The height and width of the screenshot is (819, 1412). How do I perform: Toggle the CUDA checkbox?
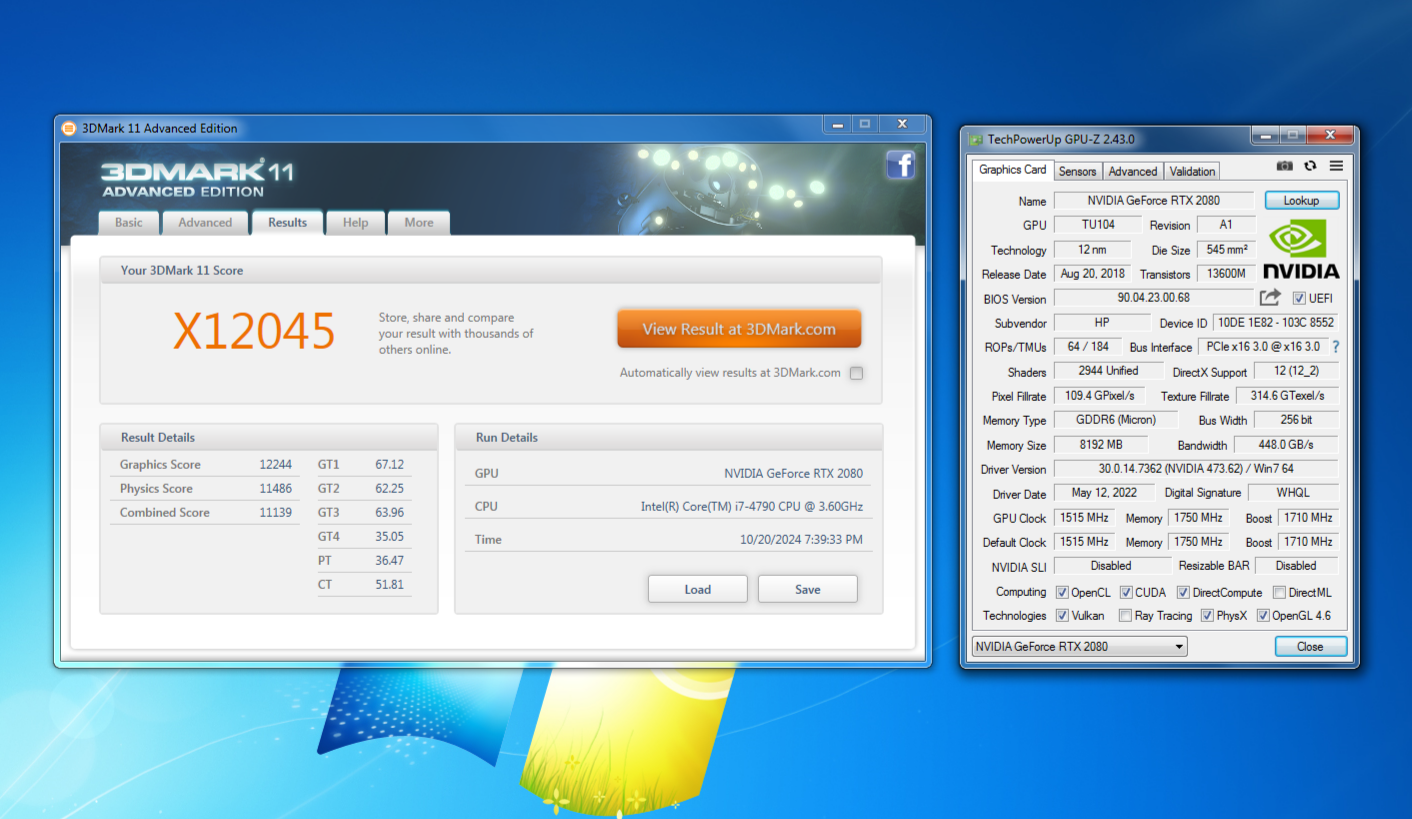coord(1126,592)
